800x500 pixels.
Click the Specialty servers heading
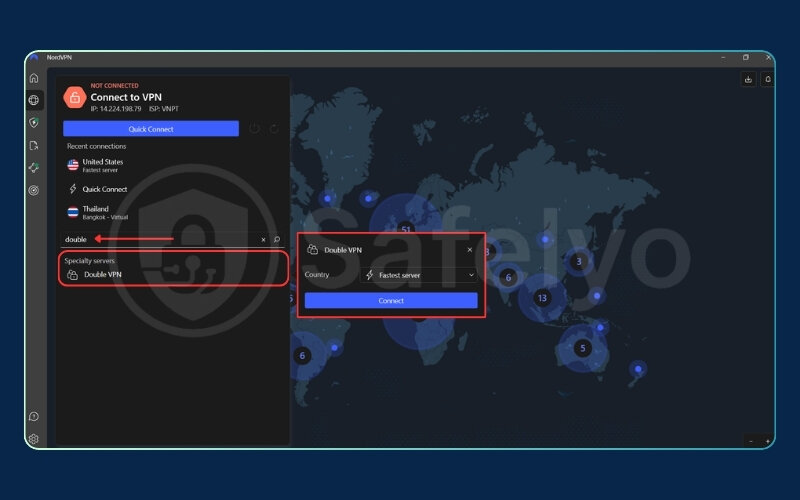(89, 261)
